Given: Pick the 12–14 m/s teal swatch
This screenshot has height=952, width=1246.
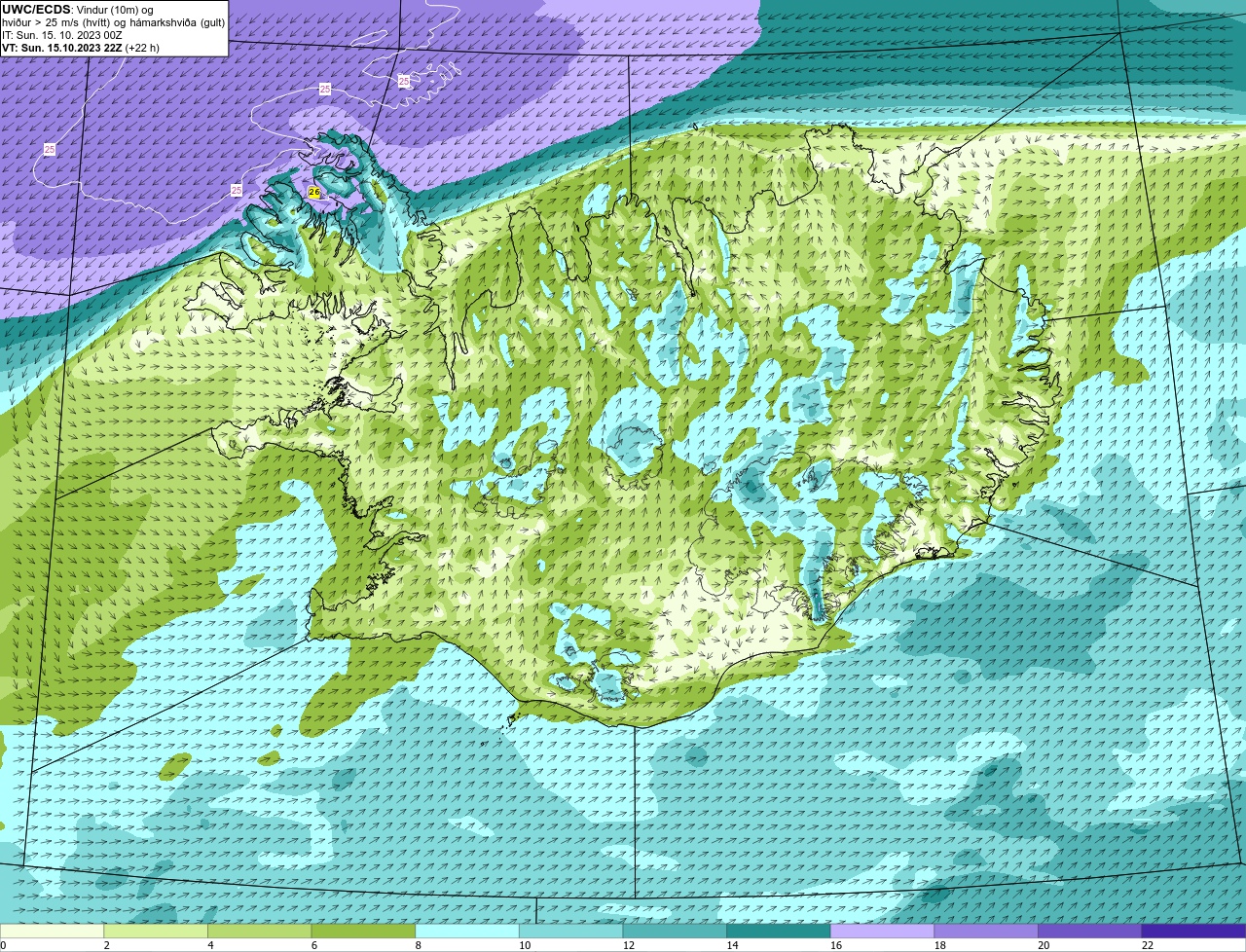Looking at the screenshot, I should (x=675, y=931).
